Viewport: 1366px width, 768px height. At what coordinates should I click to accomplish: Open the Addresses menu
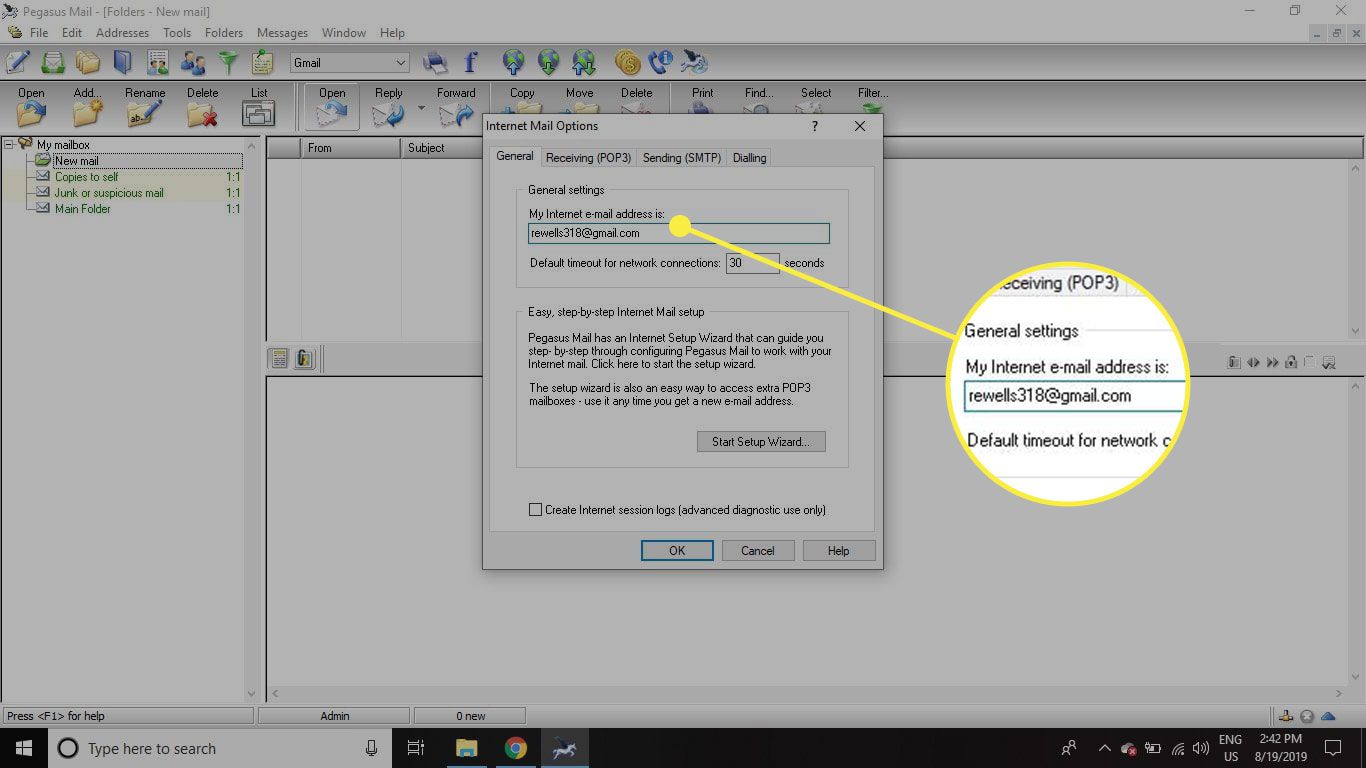click(x=122, y=33)
